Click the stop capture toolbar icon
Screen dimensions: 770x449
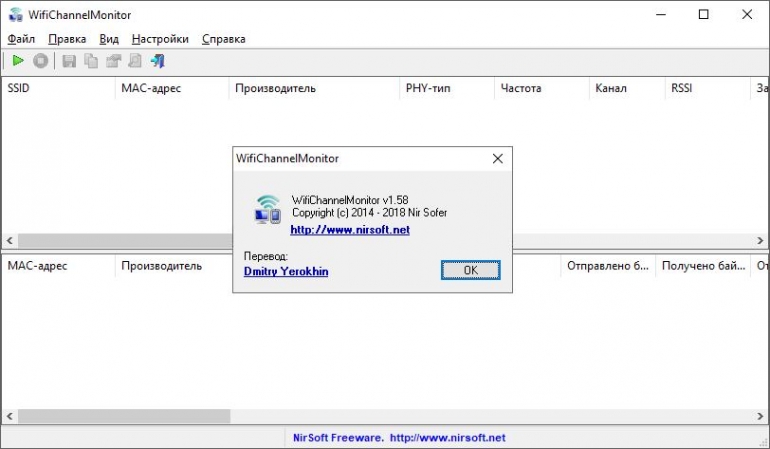click(41, 61)
